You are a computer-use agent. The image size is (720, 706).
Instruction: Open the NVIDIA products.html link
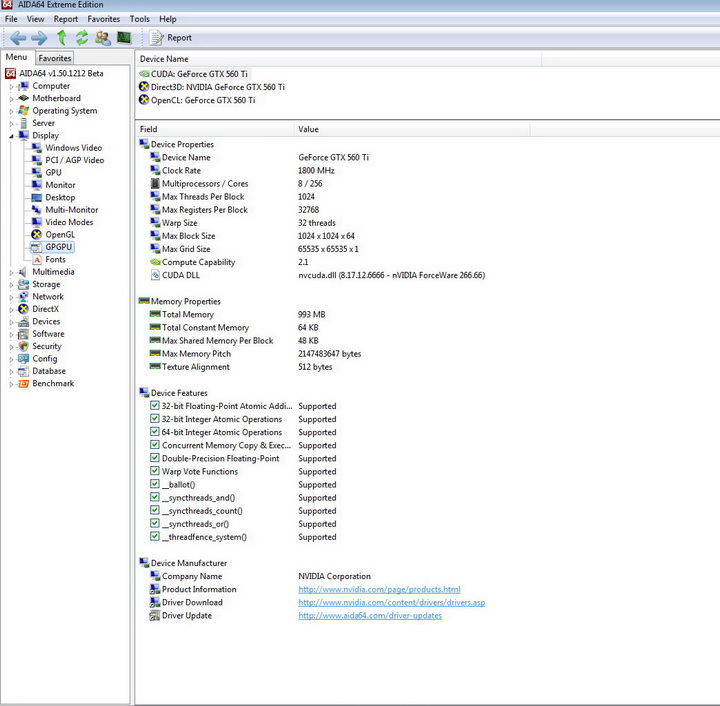(379, 589)
